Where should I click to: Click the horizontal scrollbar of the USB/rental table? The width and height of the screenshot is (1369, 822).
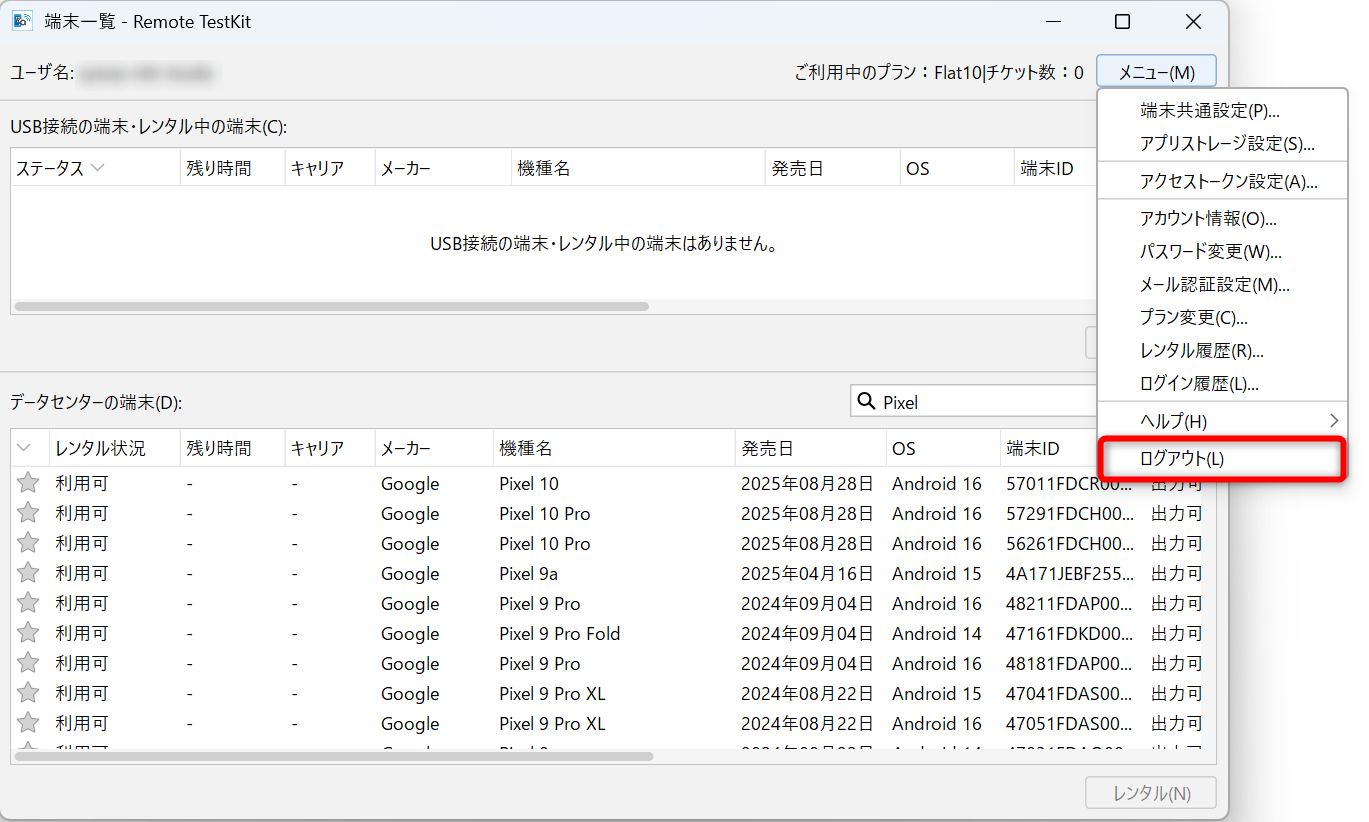(x=332, y=306)
